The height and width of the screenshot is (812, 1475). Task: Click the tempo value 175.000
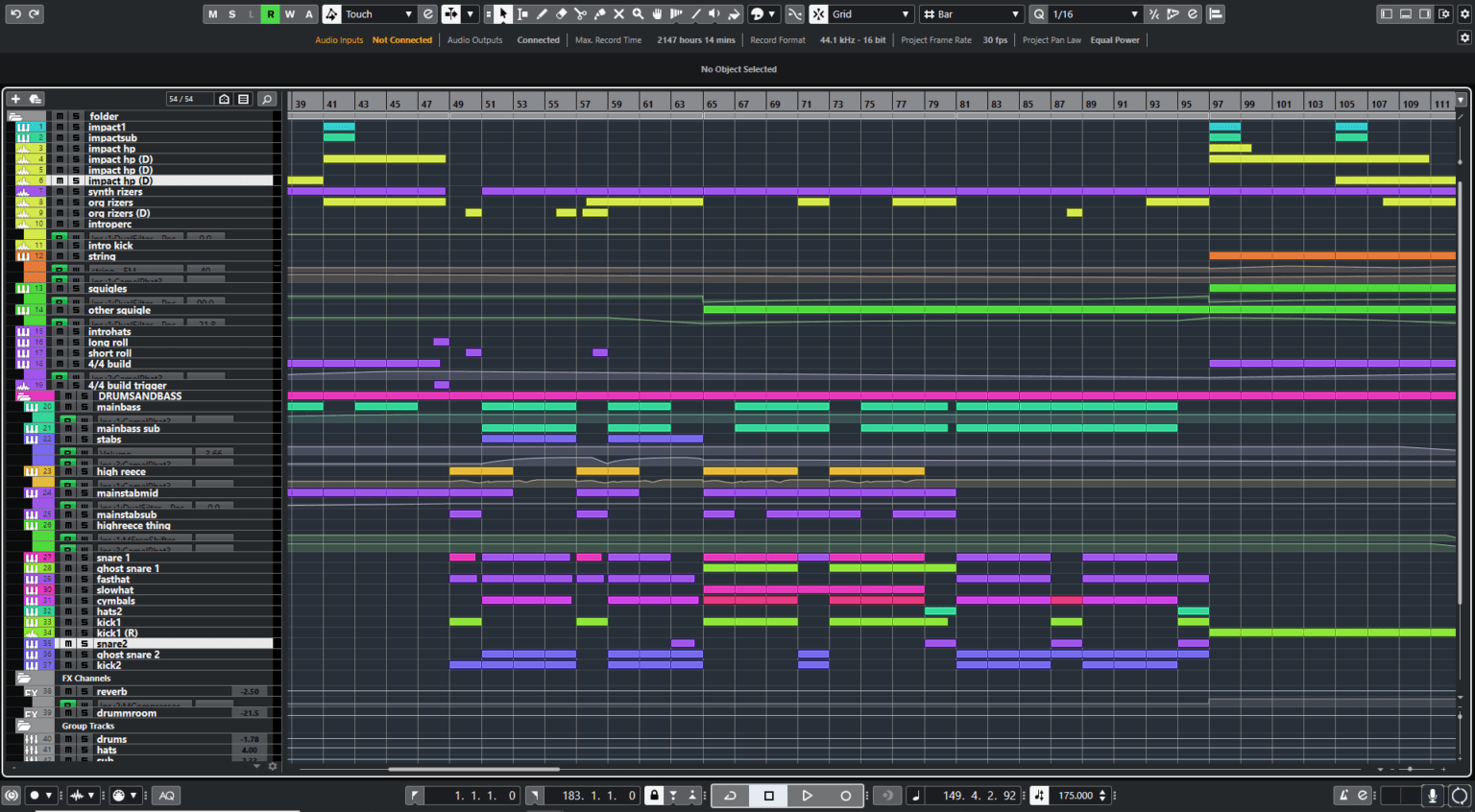1076,796
